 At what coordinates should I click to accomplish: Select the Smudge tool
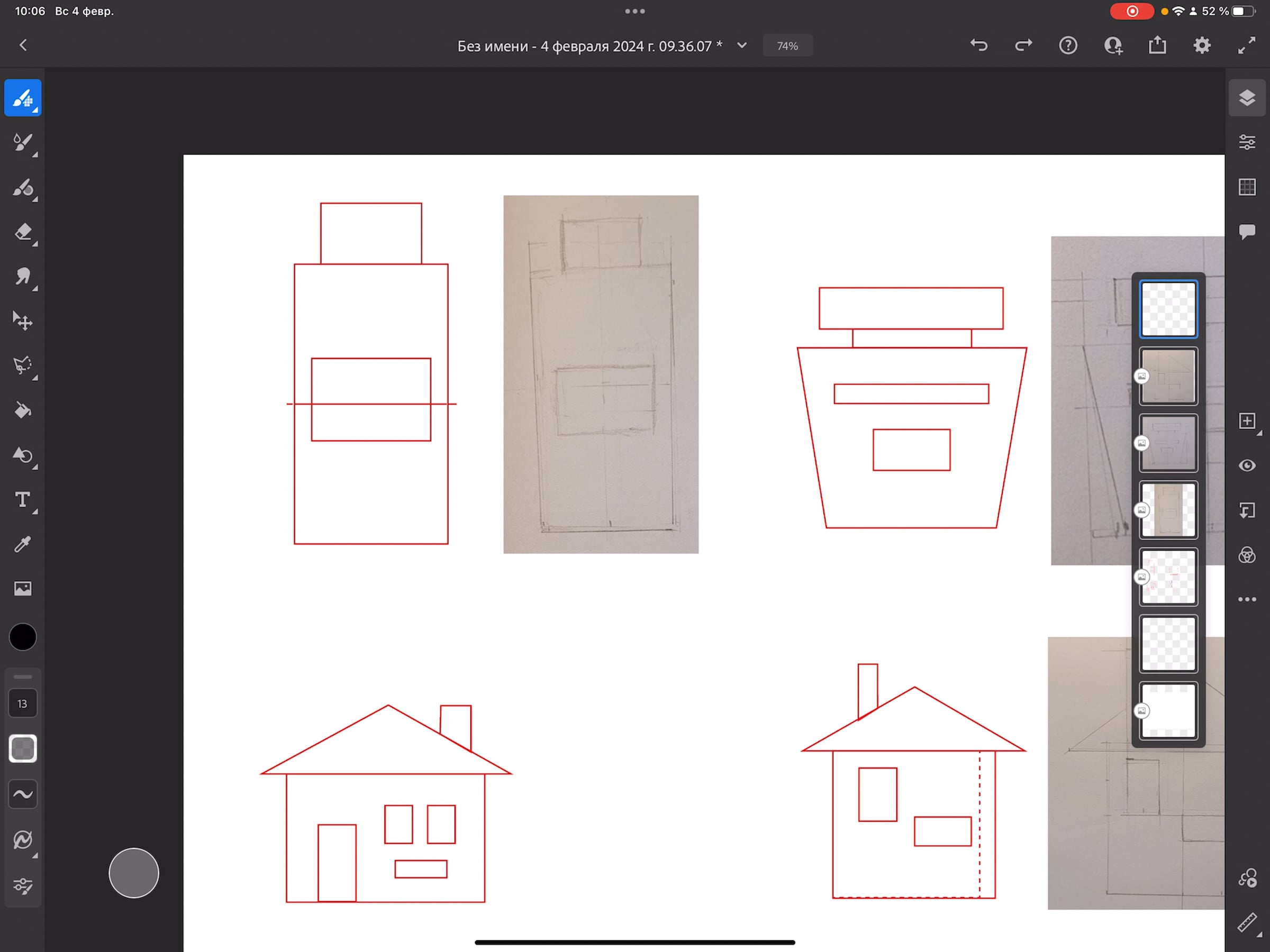23,277
